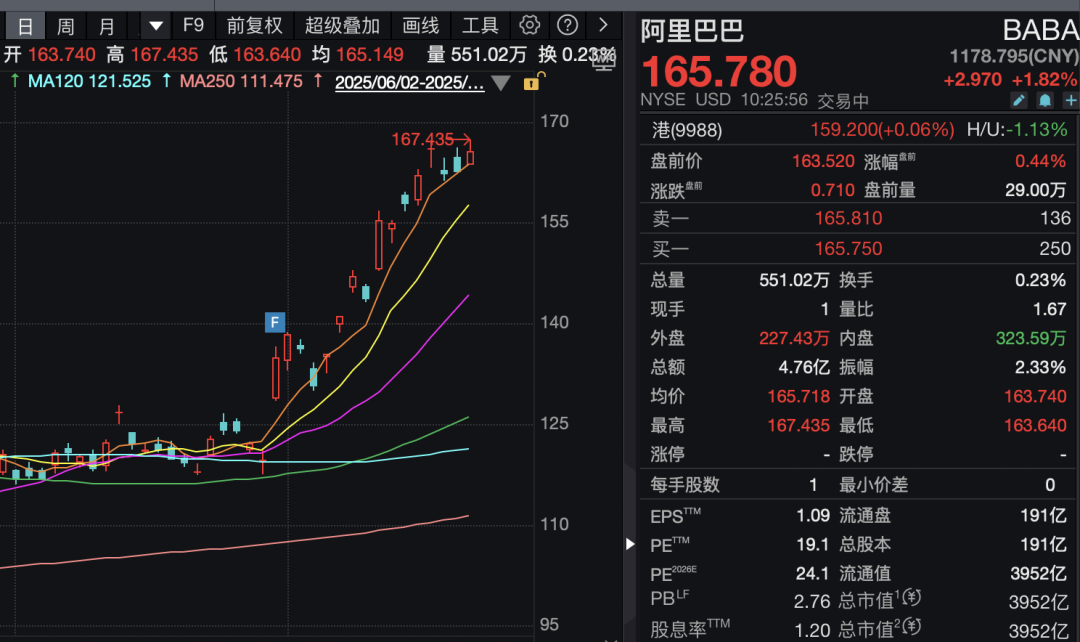Viewport: 1080px width, 642px height.
Task: Click the PB LF 2.76 value
Action: (x=812, y=601)
